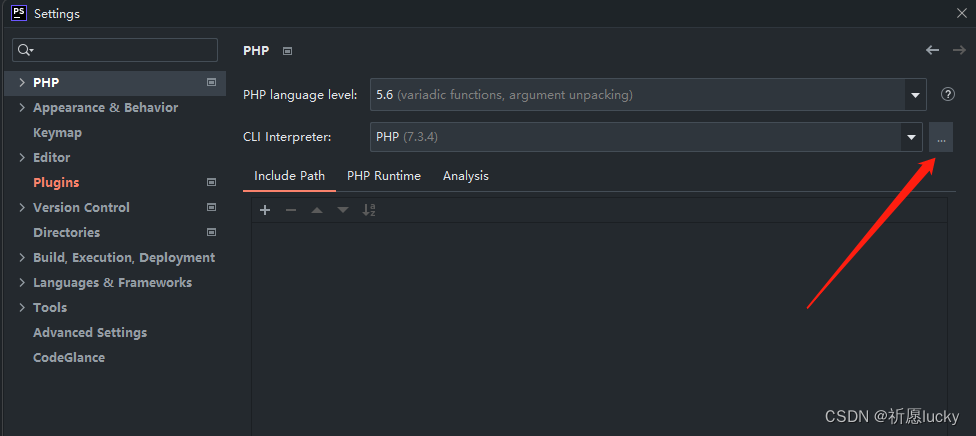
Task: Click the "CLI Interpreter:" label
Action: coord(288,137)
